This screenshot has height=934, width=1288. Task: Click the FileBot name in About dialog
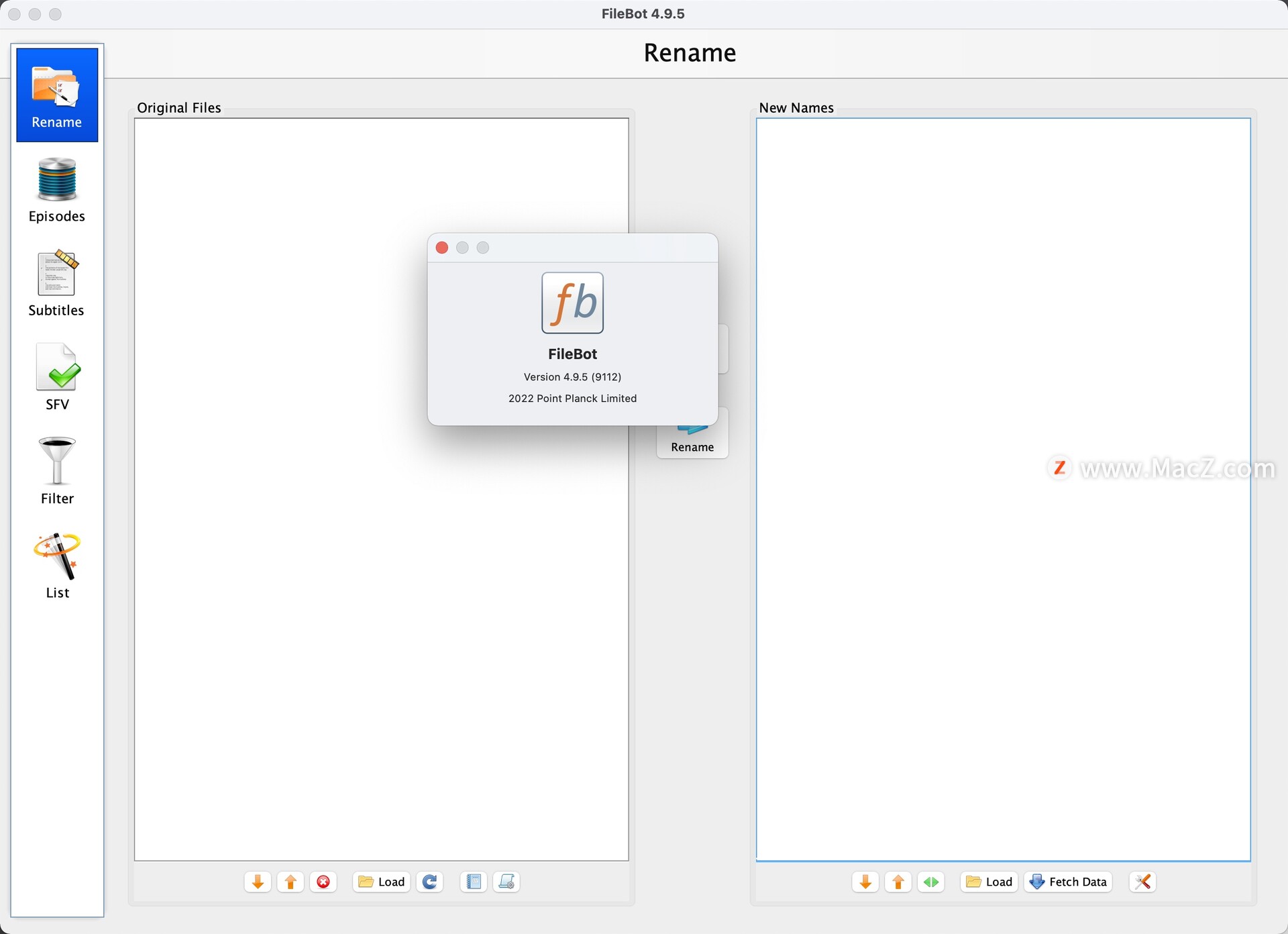coord(572,354)
